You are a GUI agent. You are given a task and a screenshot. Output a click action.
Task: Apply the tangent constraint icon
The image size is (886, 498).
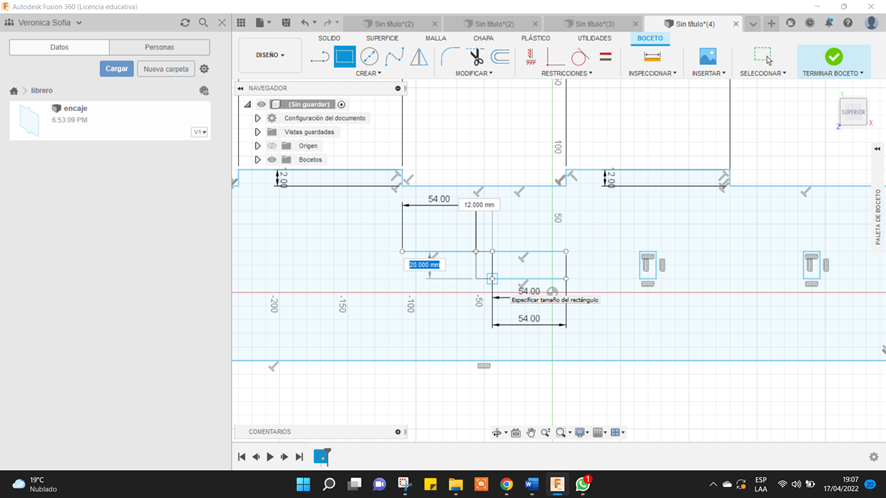click(579, 57)
